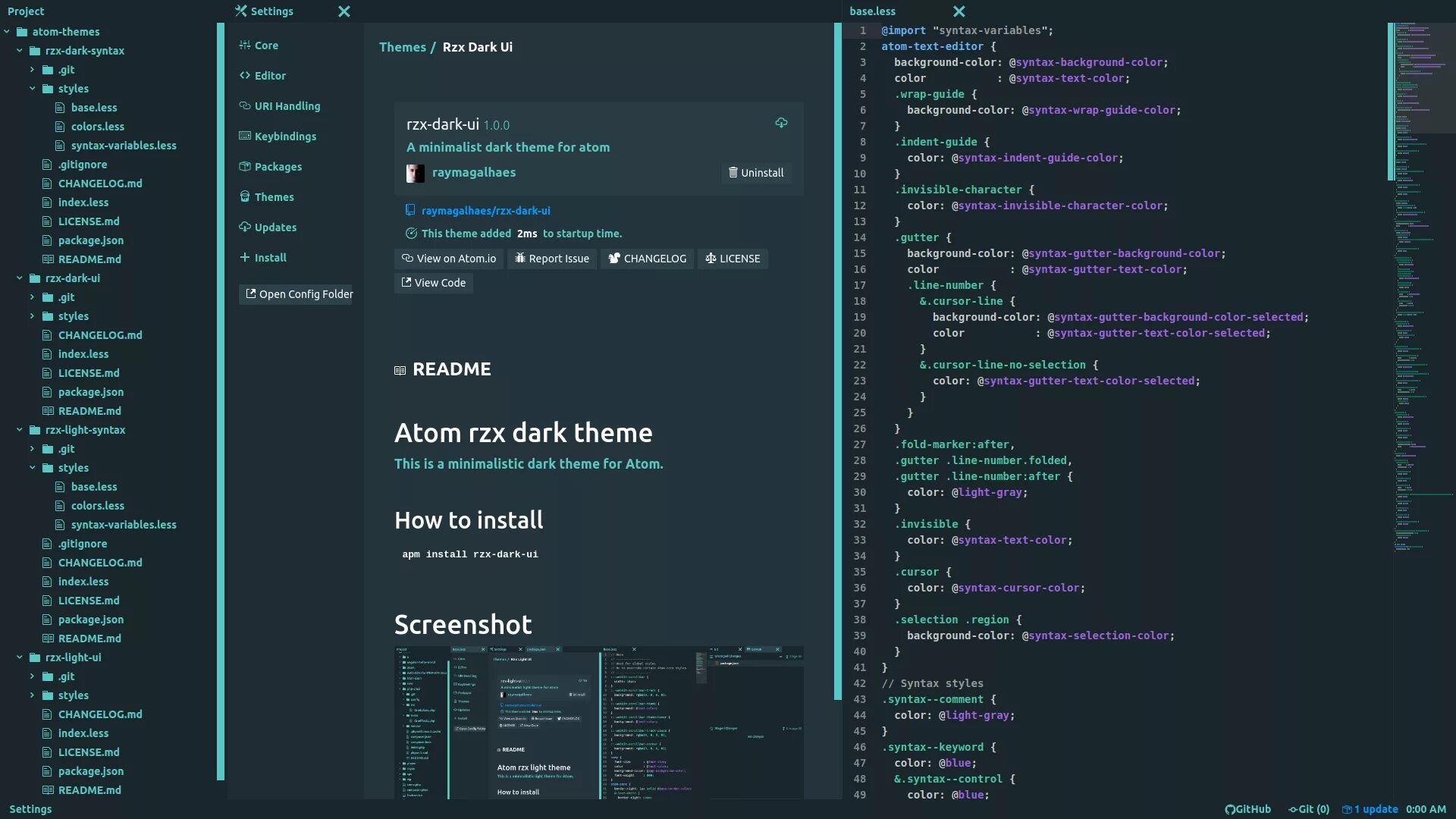Collapse the rzx-light-ui folder
This screenshot has height=819, width=1456.
(x=20, y=657)
